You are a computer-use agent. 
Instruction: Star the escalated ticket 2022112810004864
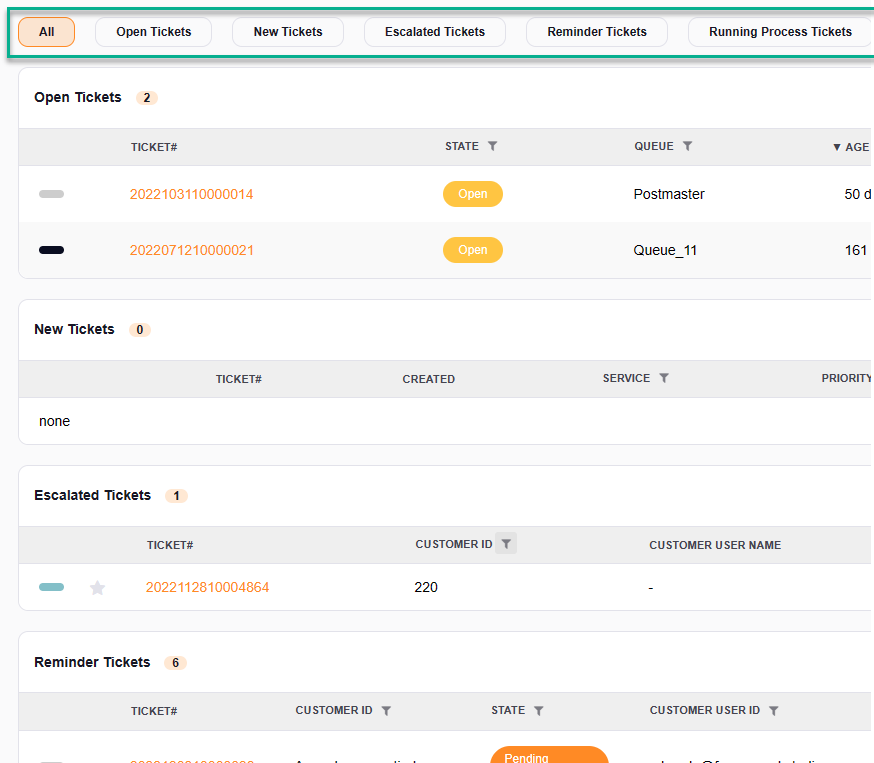click(x=98, y=588)
